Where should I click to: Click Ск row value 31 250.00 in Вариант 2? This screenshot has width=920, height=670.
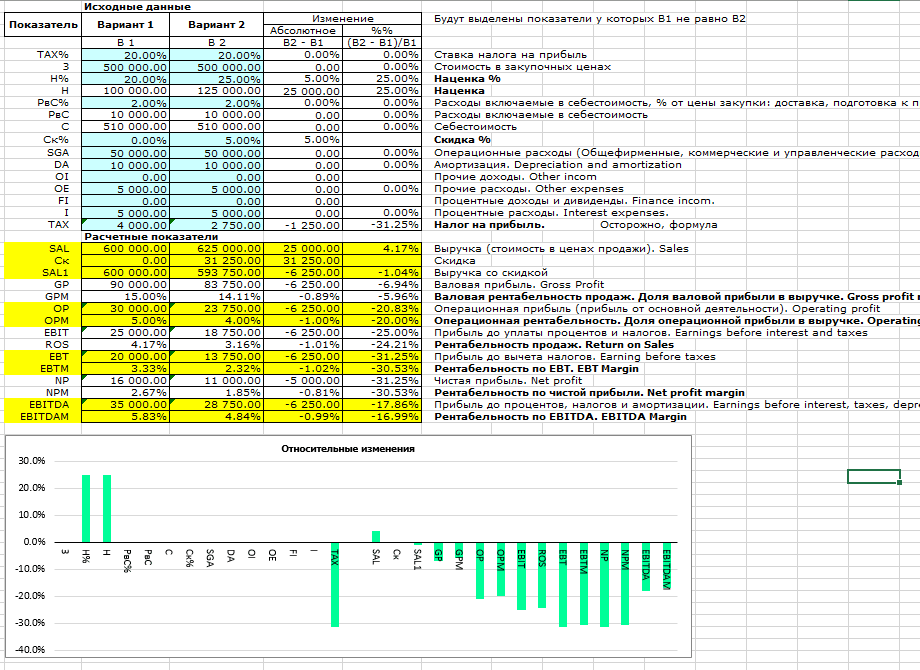[x=217, y=261]
